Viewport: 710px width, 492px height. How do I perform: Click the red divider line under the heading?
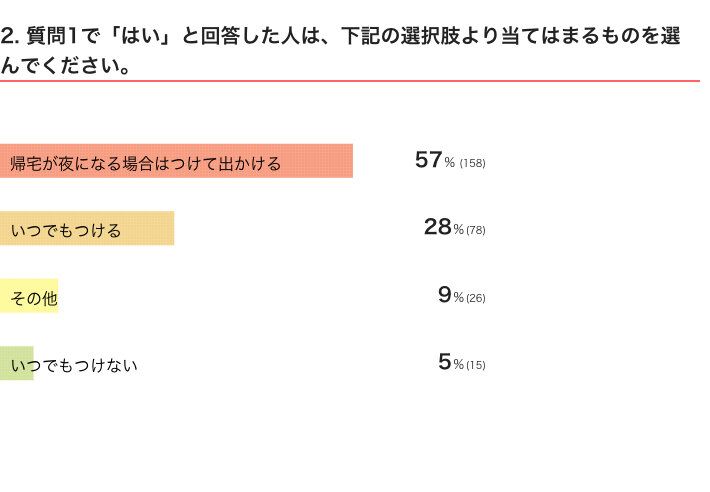[350, 81]
